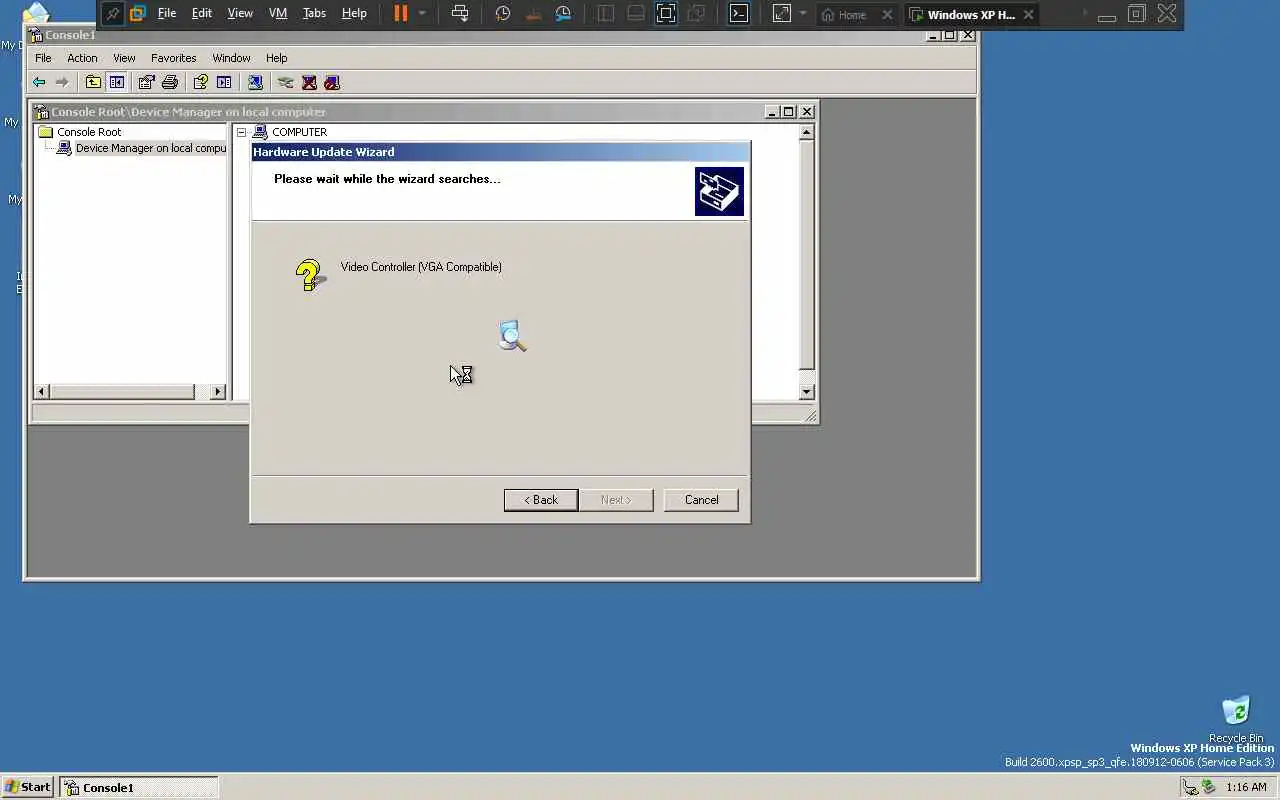Open the VMware Edit menu
1280x800 pixels.
pos(202,14)
